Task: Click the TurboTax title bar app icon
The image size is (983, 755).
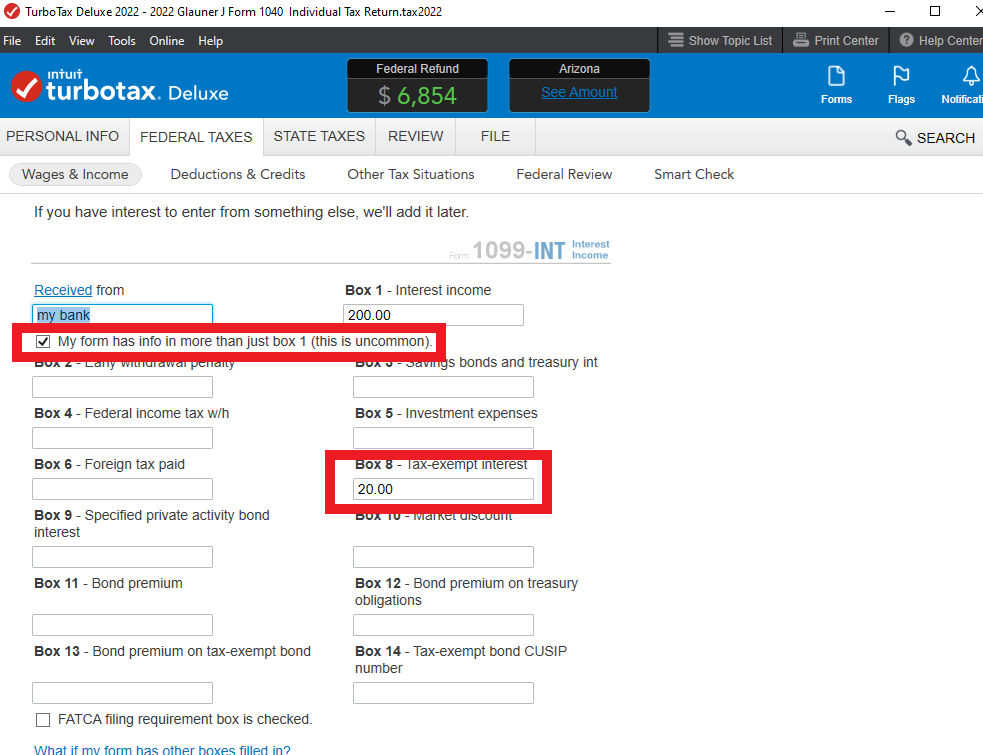Action: (x=11, y=11)
